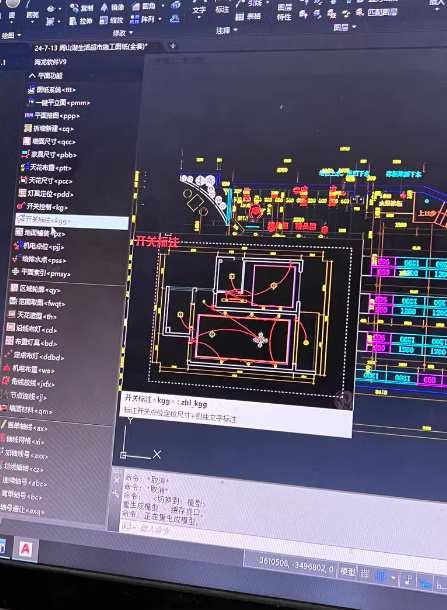This screenshot has height=610, width=447.
Task: Select the 家具尺寸 <pbb> tool
Action: 49,154
